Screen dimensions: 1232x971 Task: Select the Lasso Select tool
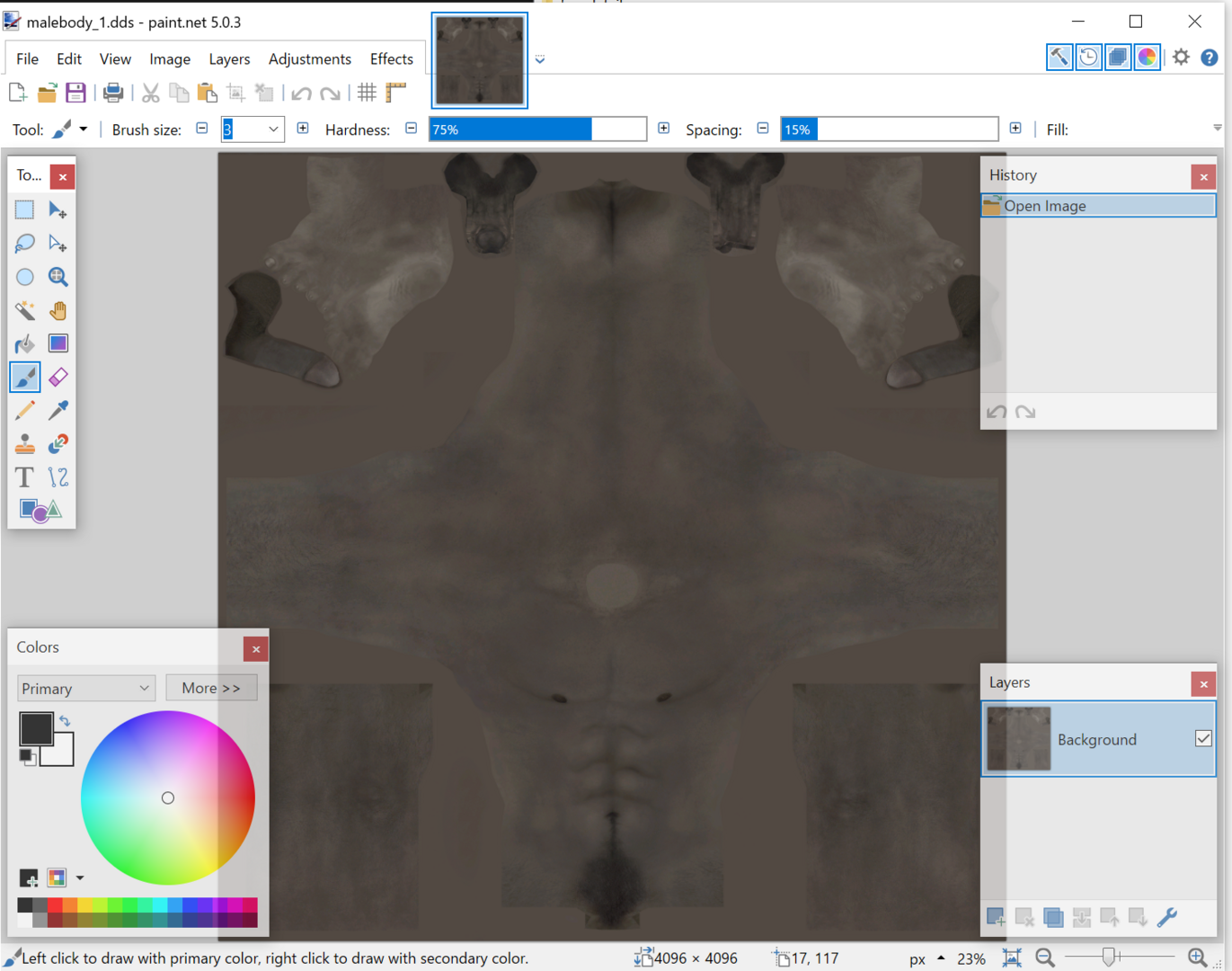point(24,243)
